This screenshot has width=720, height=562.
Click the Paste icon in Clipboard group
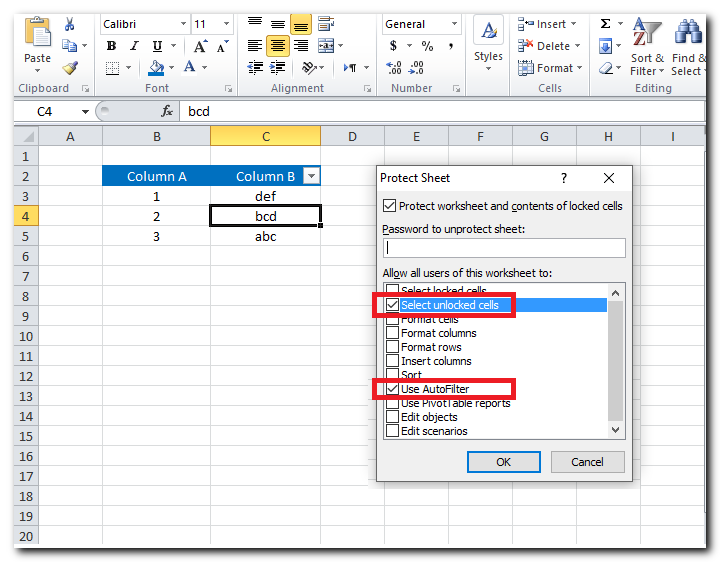coord(37,36)
